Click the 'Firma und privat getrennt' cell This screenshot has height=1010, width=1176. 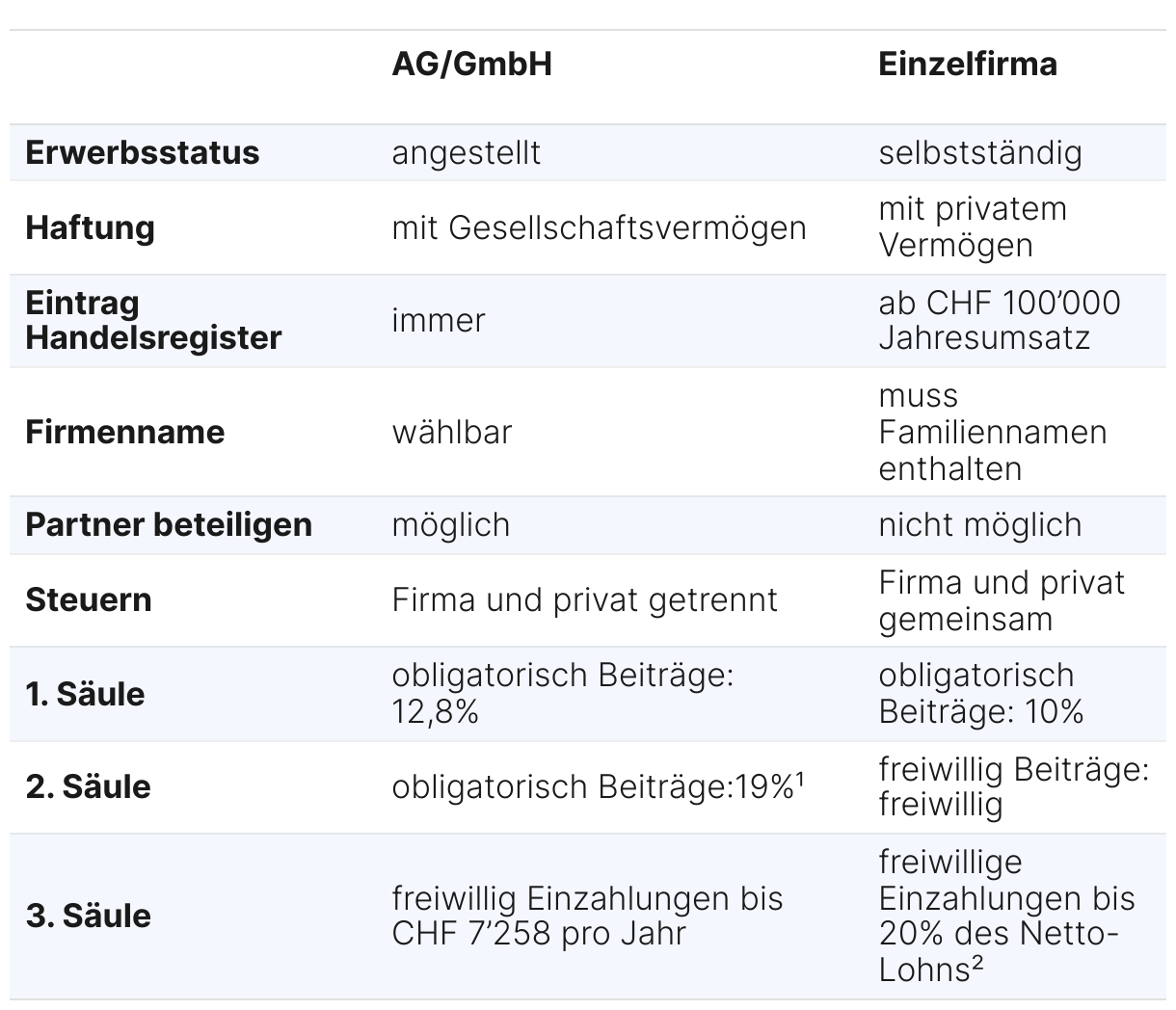584,599
